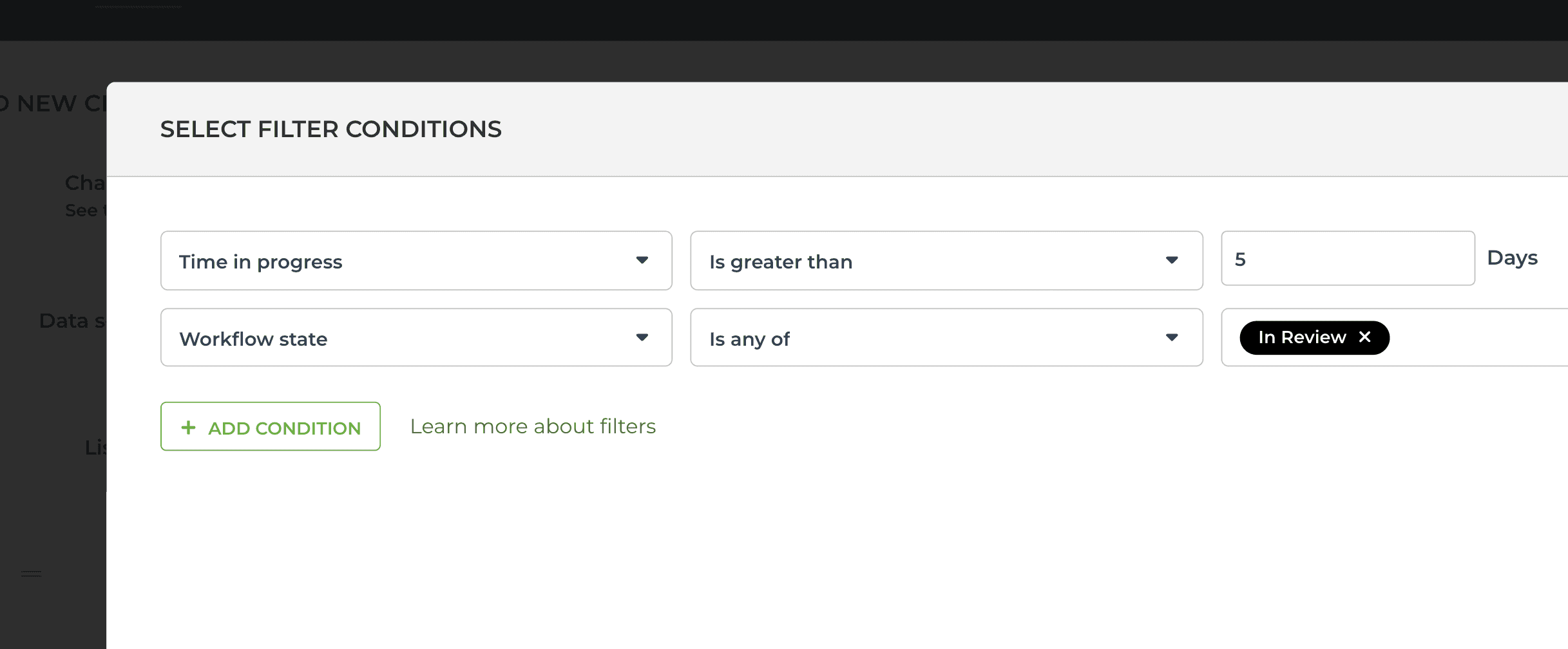Viewport: 1568px width, 649px height.
Task: Click the plus icon in Add Condition
Action: (188, 428)
